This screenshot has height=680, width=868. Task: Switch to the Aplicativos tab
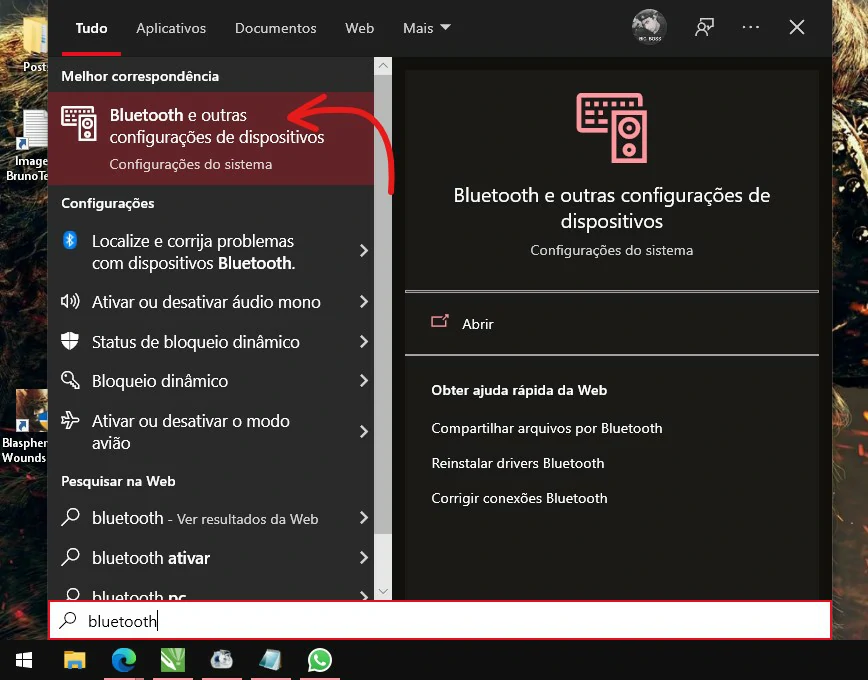pyautogui.click(x=171, y=28)
